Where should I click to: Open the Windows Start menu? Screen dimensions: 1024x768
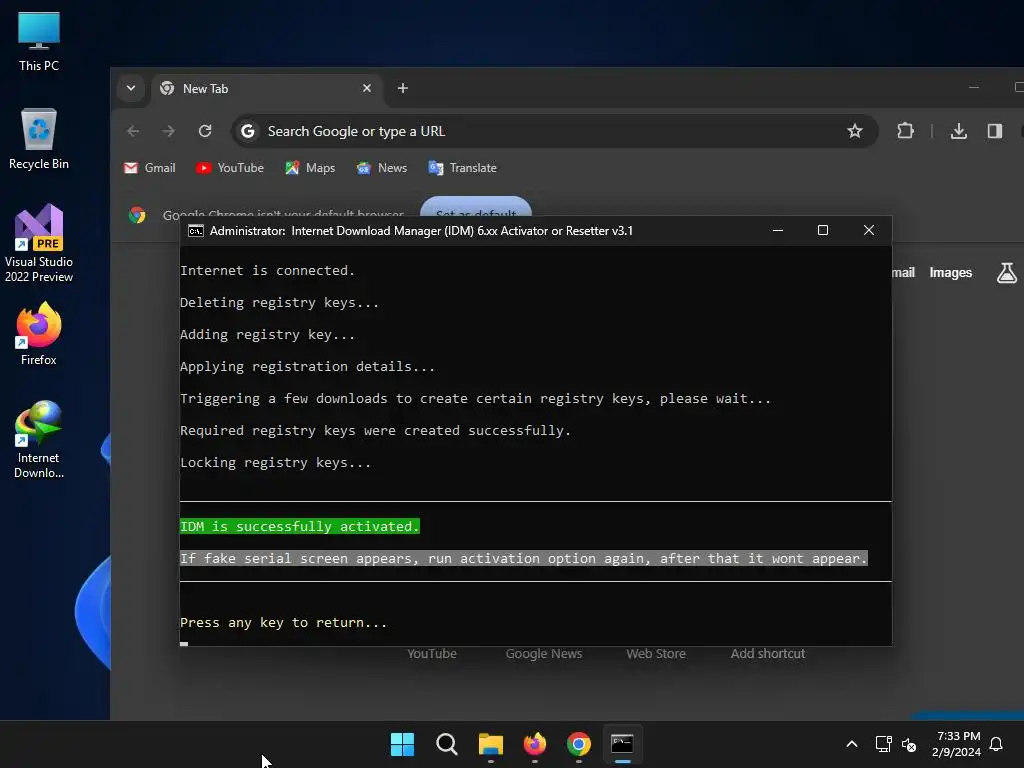(x=402, y=744)
